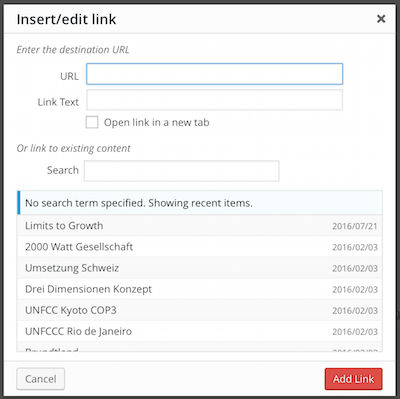This screenshot has height=399, width=400.
Task: Enable Open link in a new tab
Action: pos(92,122)
